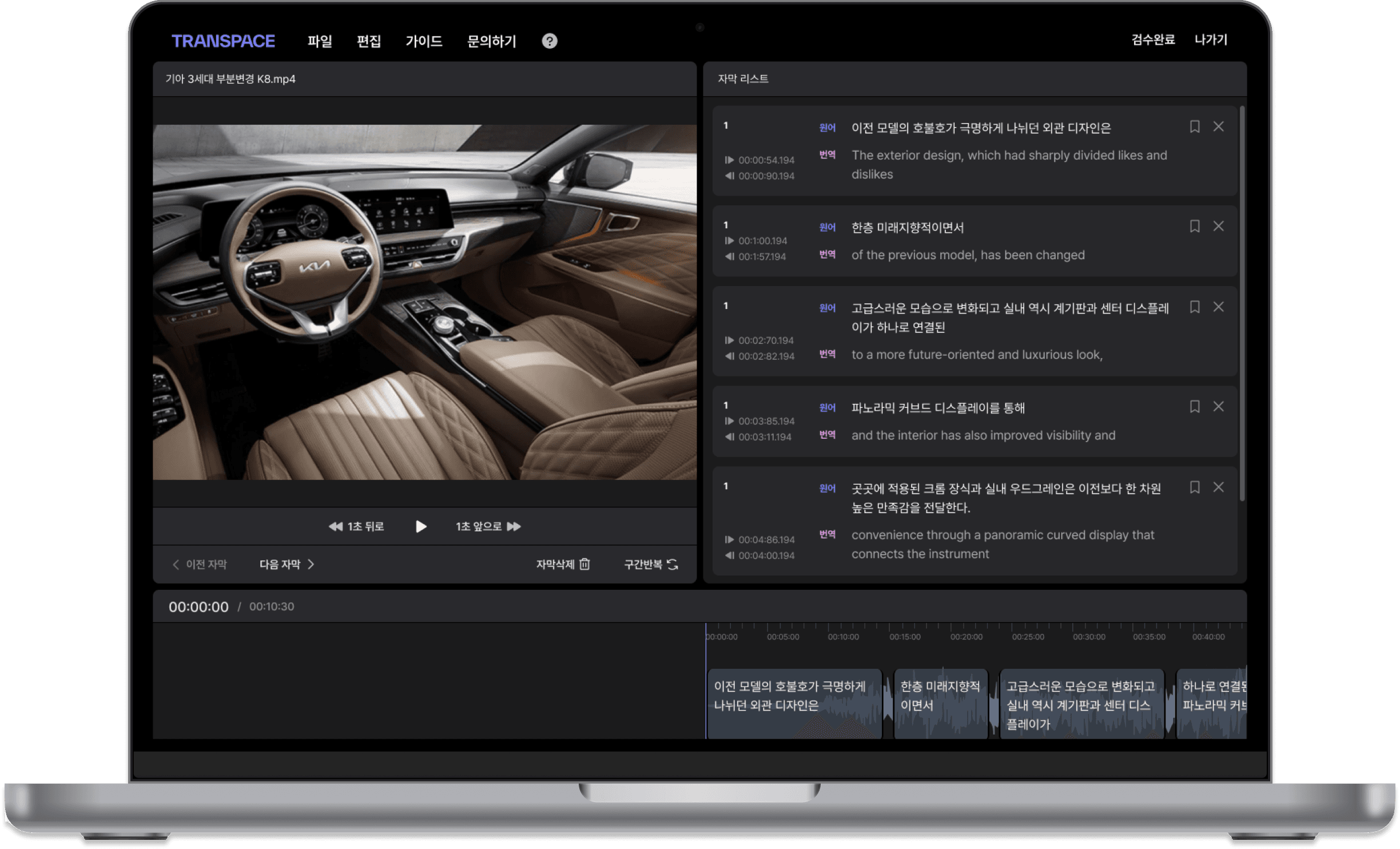This screenshot has height=849, width=1400.
Task: Toggle bookmark on 한층 미래지향적이면서 subtitle
Action: pyautogui.click(x=1194, y=226)
